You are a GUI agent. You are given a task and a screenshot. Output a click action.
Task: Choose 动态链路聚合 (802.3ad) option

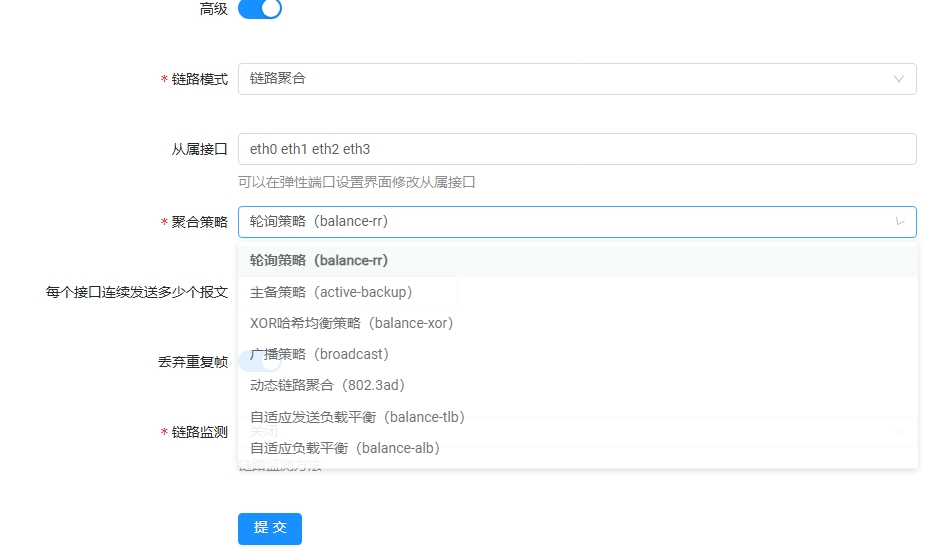(327, 385)
